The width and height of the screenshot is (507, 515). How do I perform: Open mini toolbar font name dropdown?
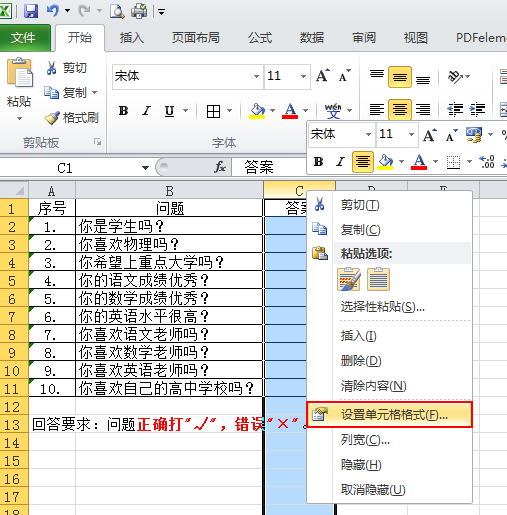(368, 135)
